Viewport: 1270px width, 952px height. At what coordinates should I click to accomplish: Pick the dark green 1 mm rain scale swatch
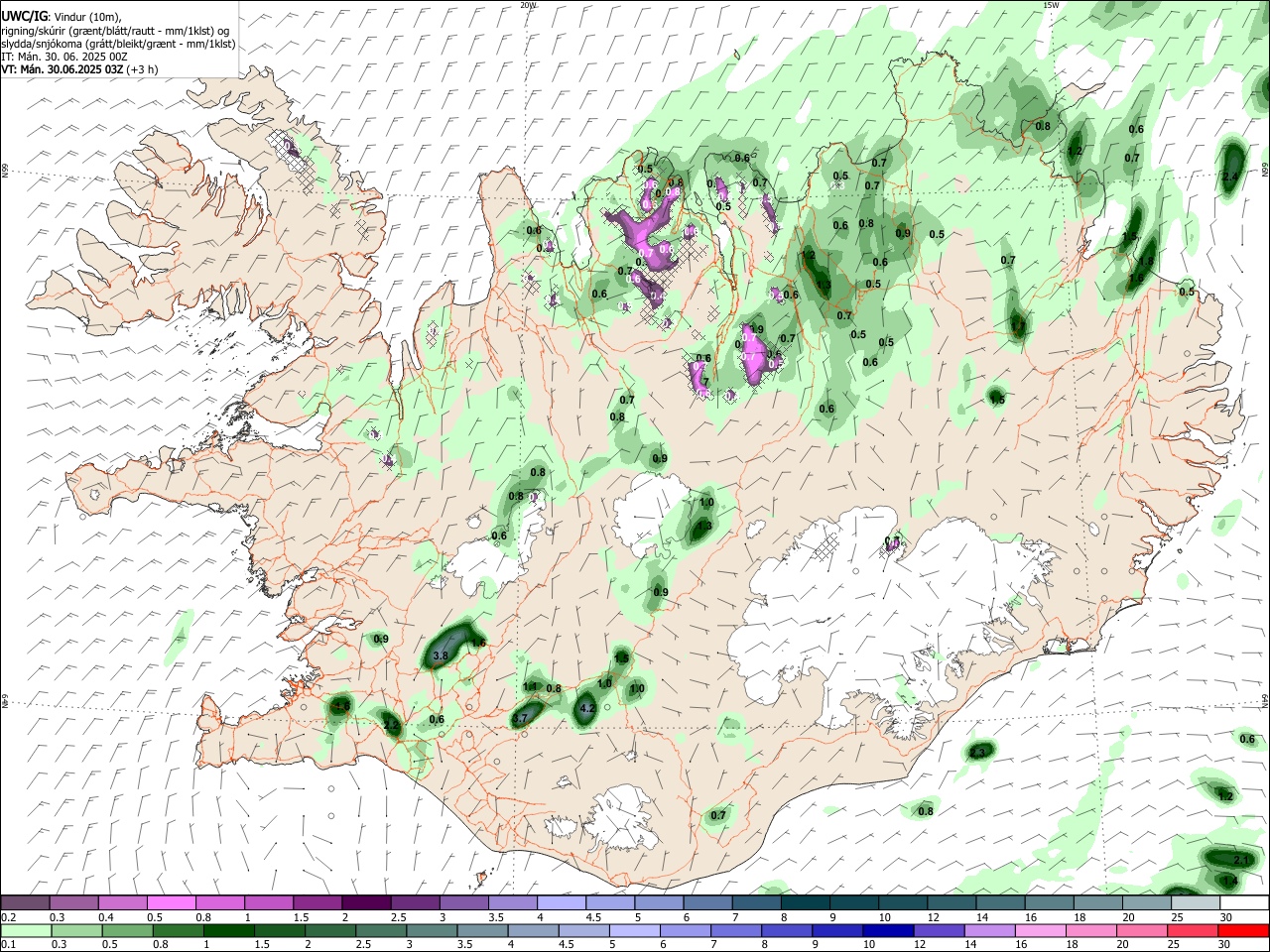click(229, 930)
